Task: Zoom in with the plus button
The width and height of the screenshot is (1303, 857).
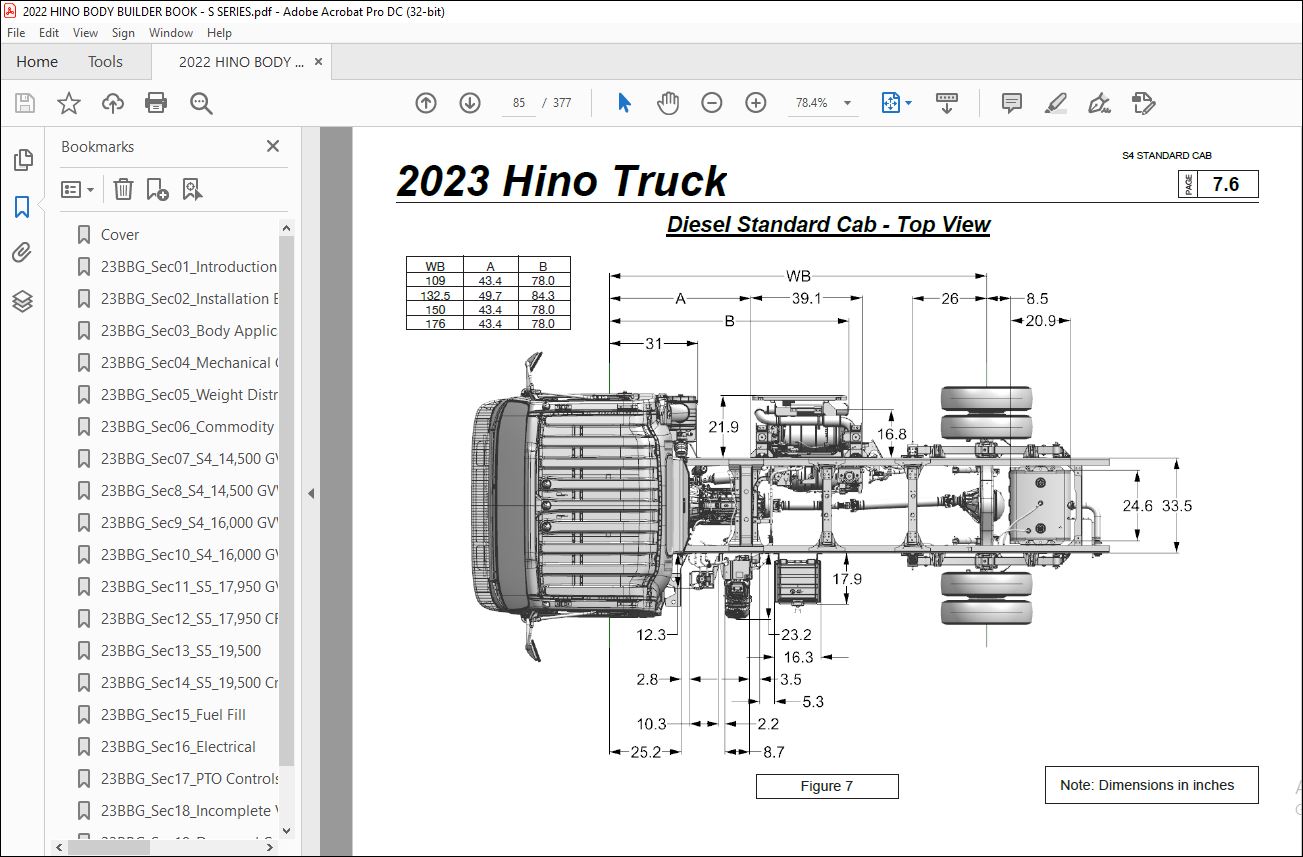Action: tap(756, 103)
